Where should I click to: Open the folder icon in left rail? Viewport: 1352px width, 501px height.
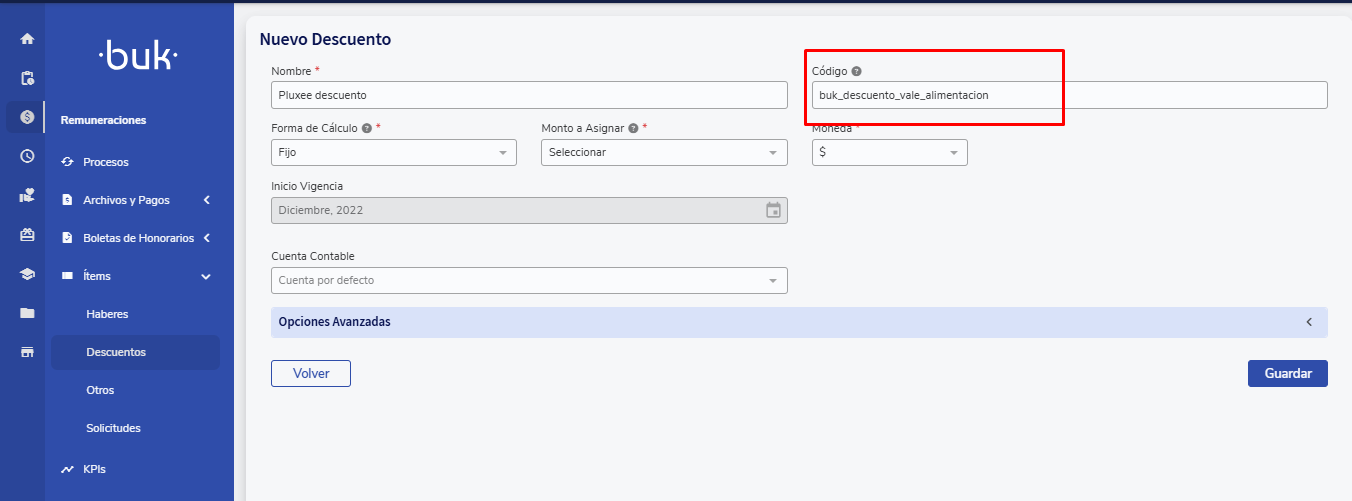click(27, 313)
